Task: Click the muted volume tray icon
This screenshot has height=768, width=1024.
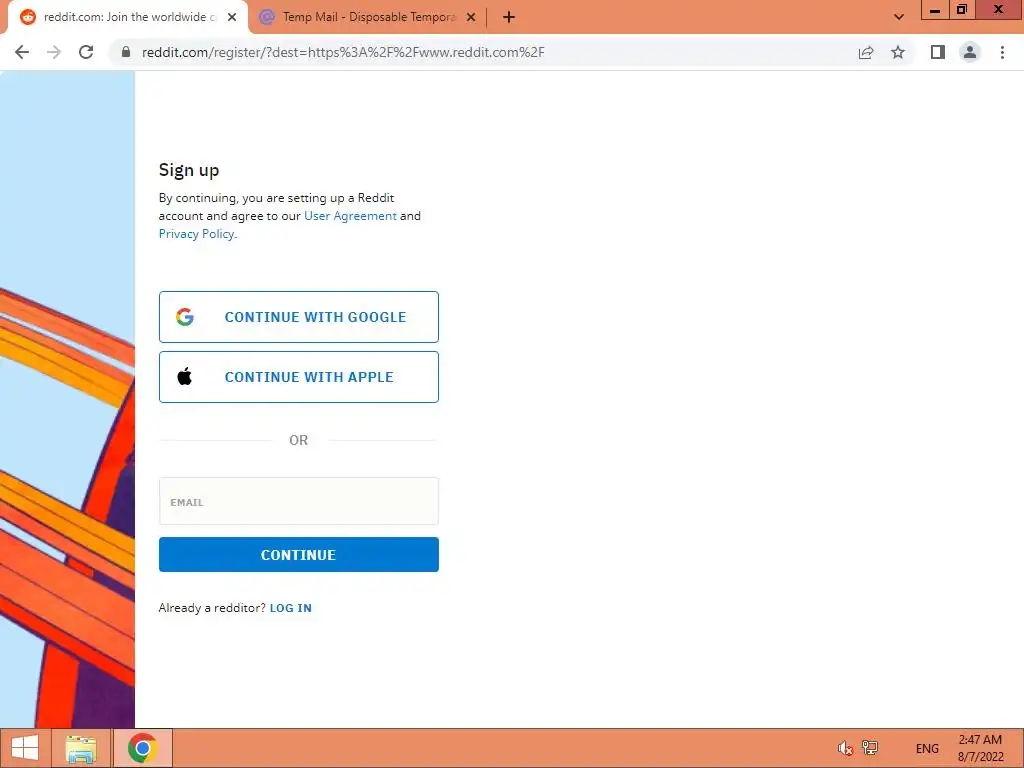Action: tap(845, 748)
